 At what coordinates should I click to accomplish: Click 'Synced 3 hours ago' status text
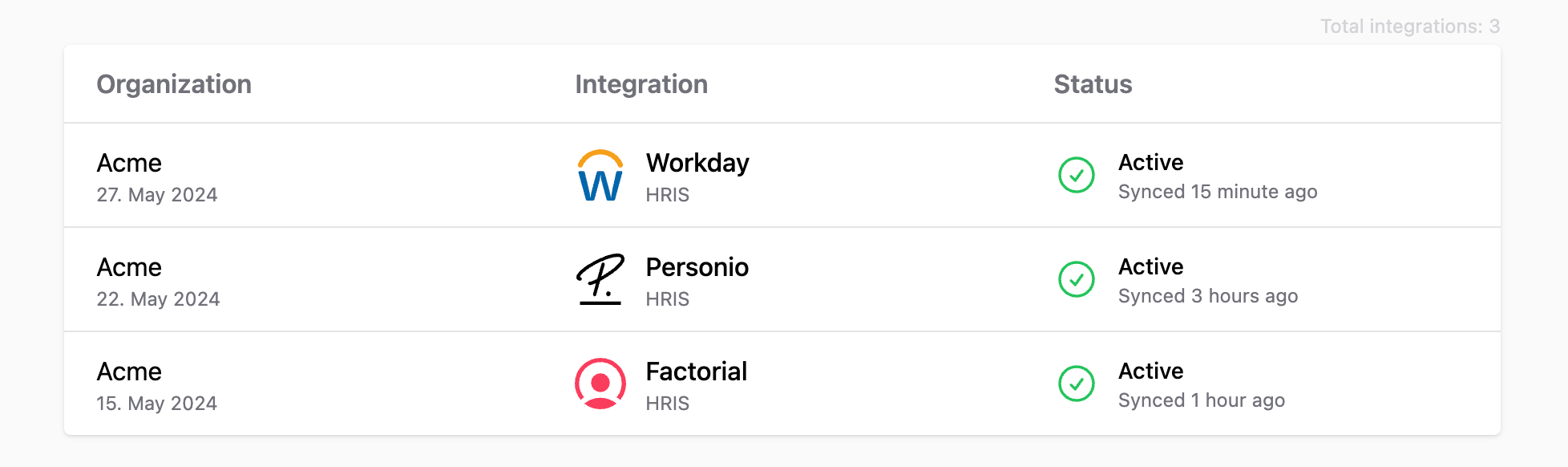tap(1208, 296)
